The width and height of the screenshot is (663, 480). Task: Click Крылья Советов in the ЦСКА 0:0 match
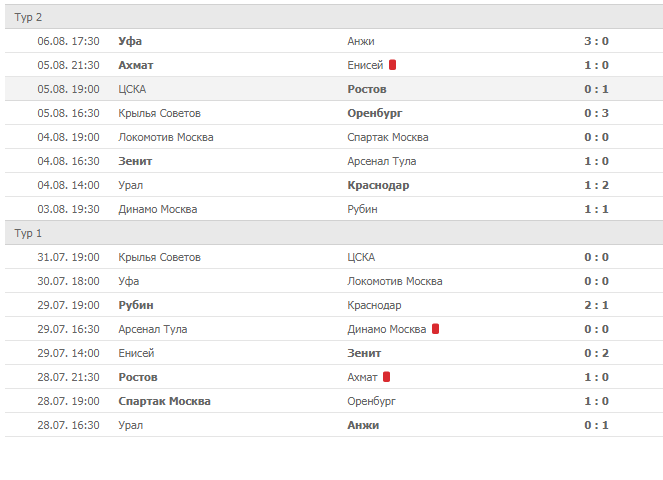(x=159, y=257)
